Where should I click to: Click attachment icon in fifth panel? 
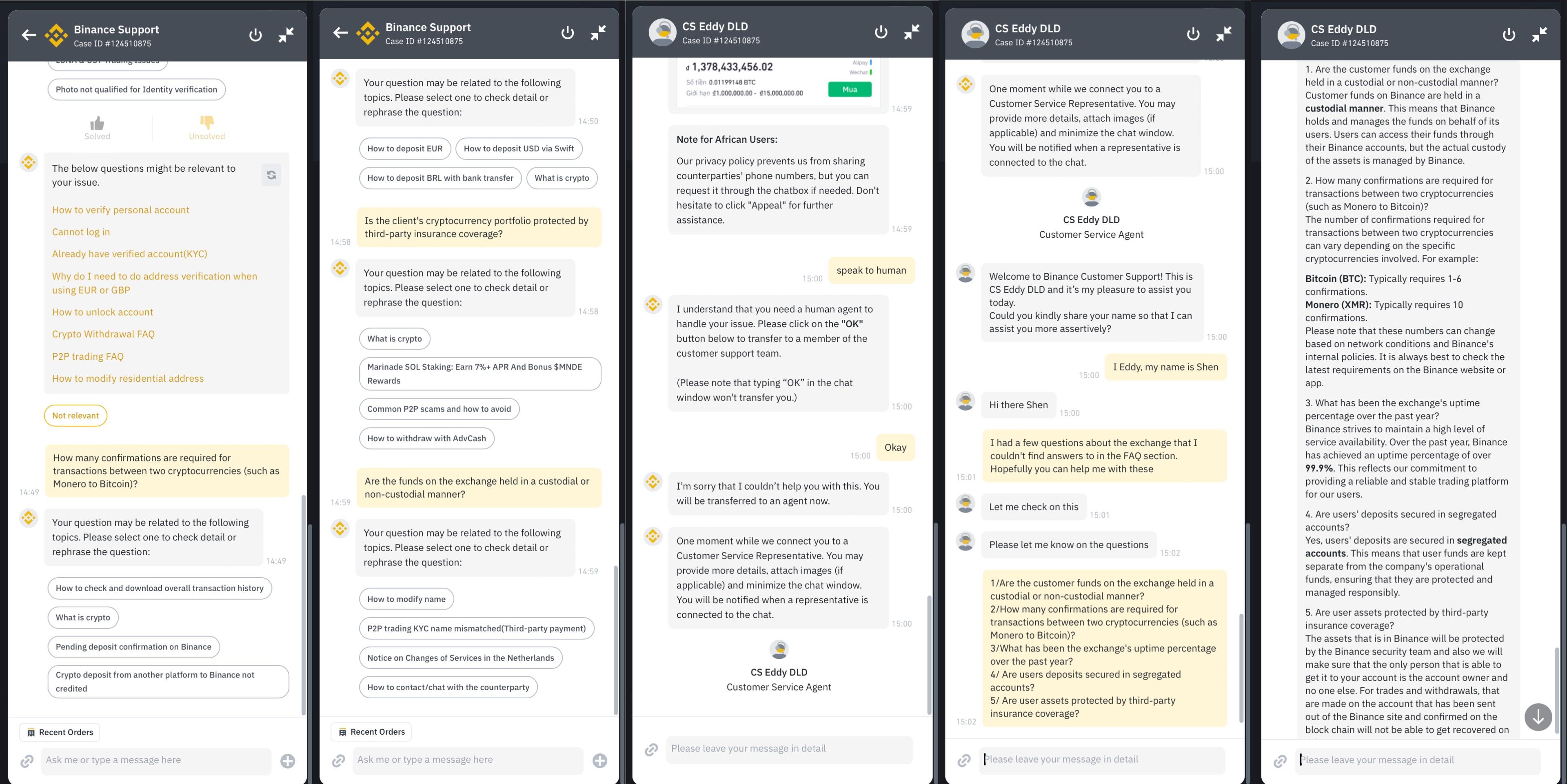[1280, 761]
